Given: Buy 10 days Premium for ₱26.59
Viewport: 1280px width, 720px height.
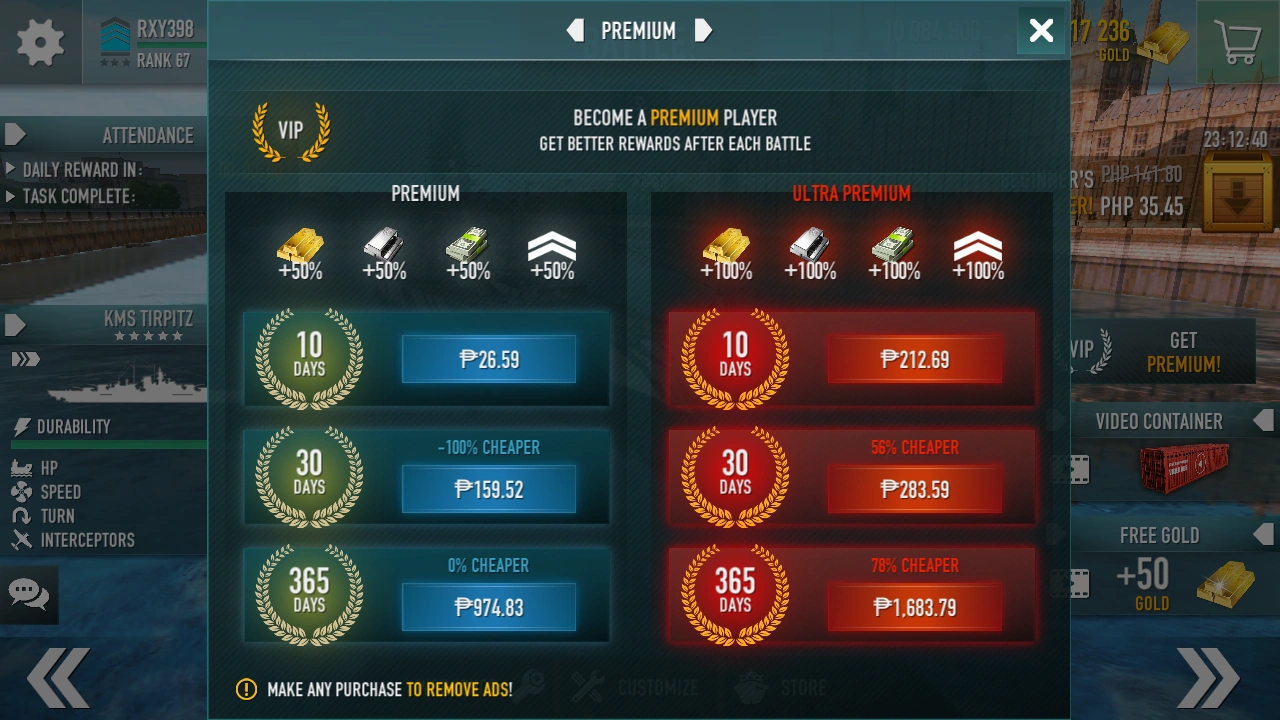Looking at the screenshot, I should coord(489,359).
